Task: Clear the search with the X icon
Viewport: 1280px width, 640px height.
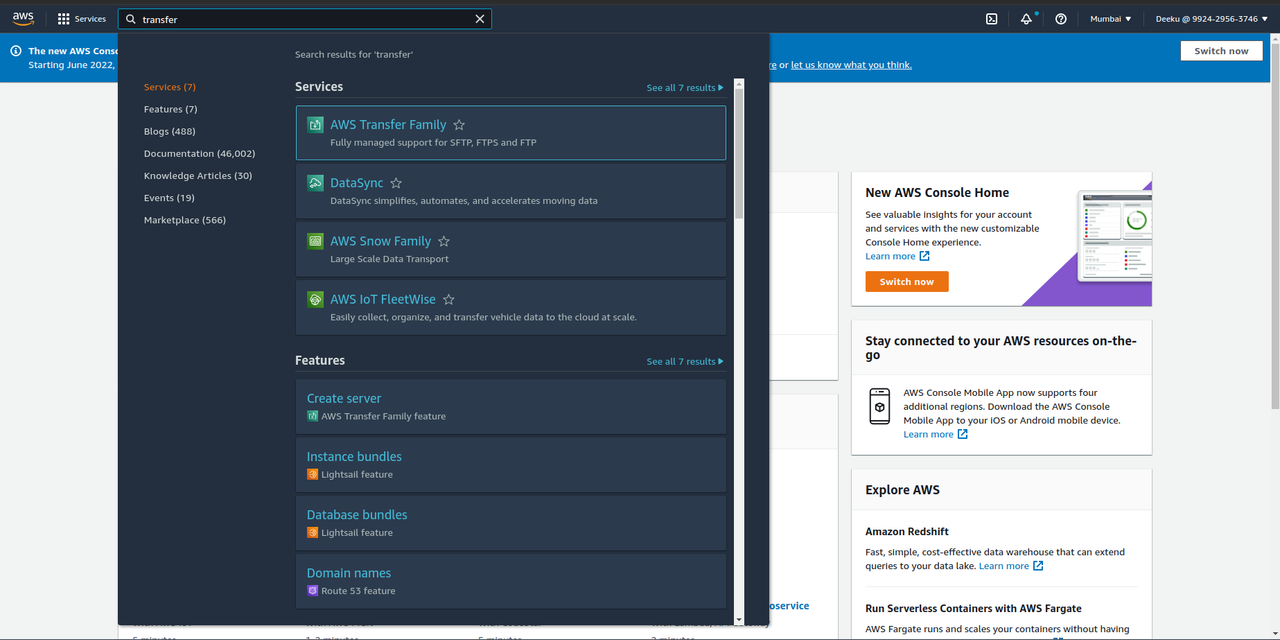Action: click(480, 19)
